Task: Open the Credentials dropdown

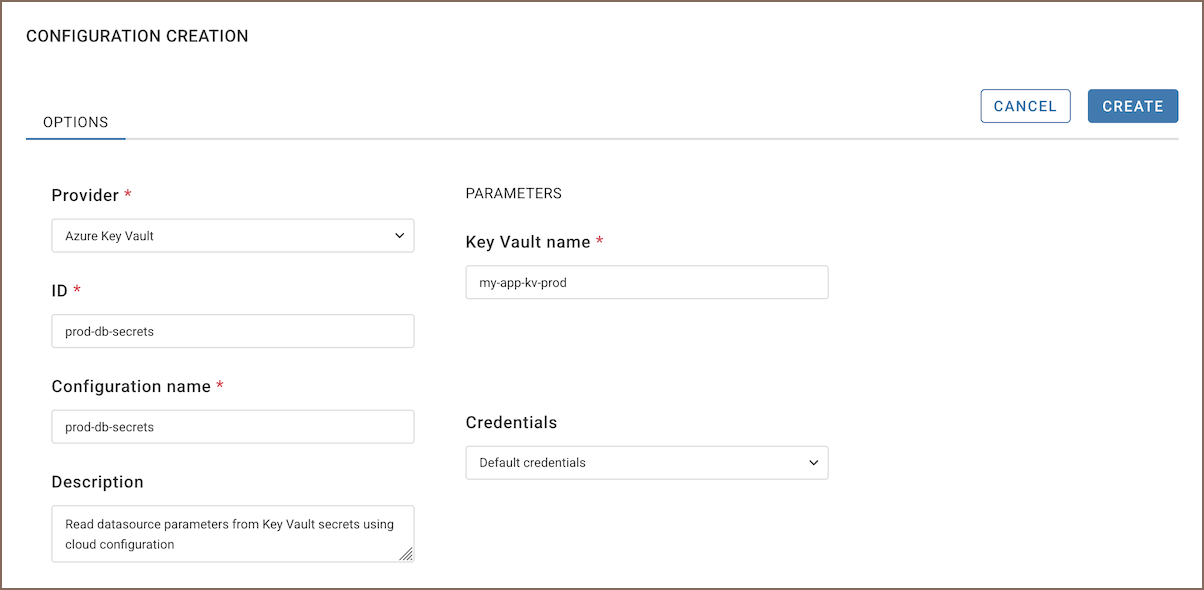Action: point(647,463)
